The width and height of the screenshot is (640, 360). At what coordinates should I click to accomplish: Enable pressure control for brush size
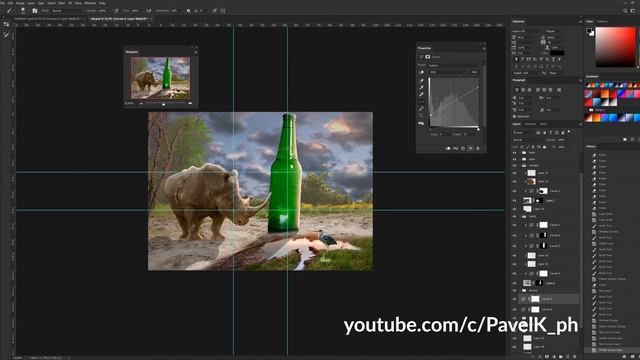tap(214, 11)
